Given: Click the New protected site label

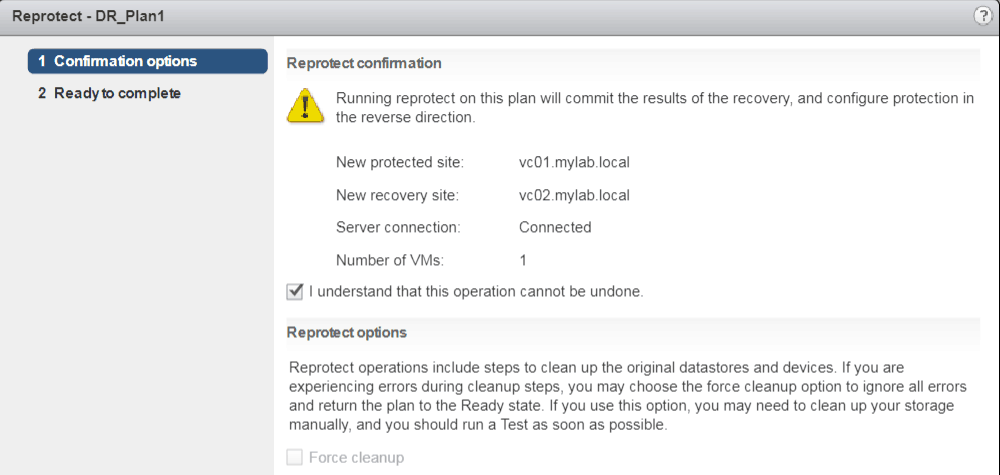Looking at the screenshot, I should point(401,161).
